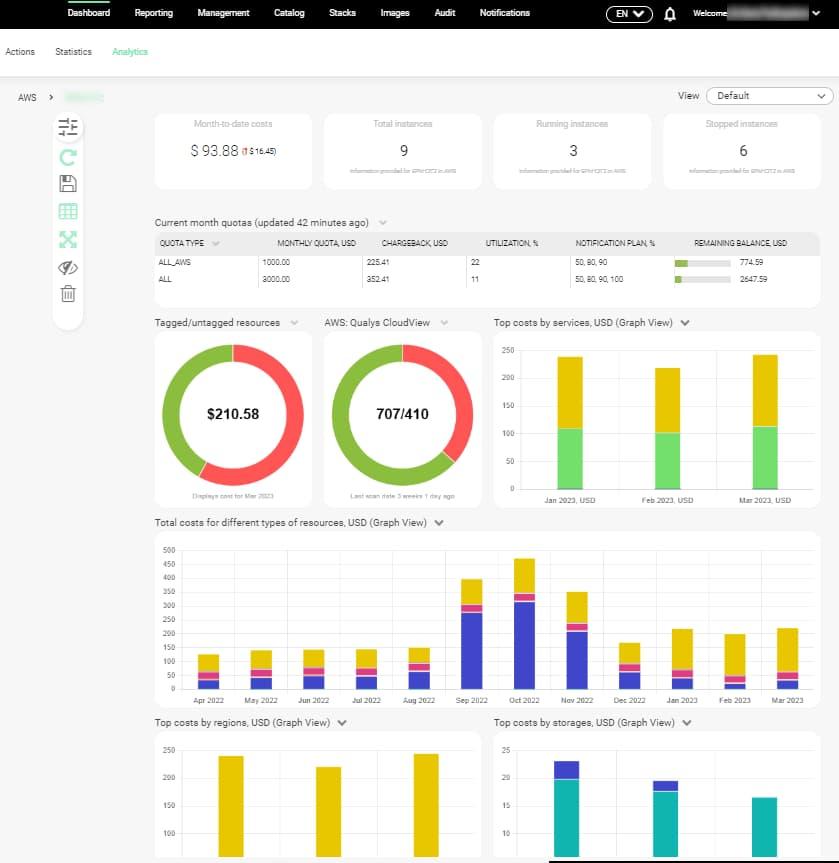Expand the Top costs by services menu
Viewport: 839px width, 863px height.
[x=686, y=322]
